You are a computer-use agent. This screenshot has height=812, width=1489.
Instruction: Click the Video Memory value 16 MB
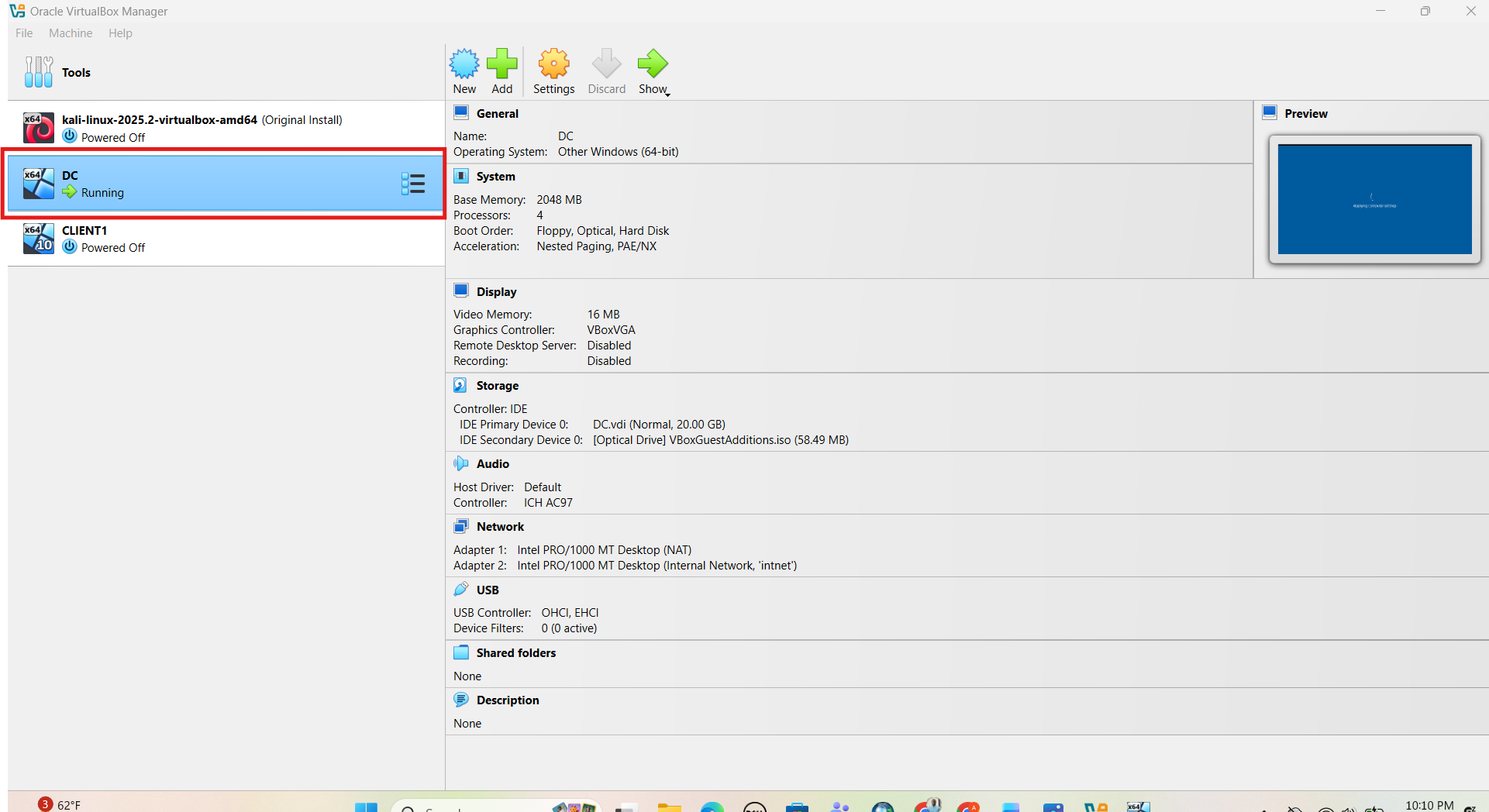pos(603,315)
